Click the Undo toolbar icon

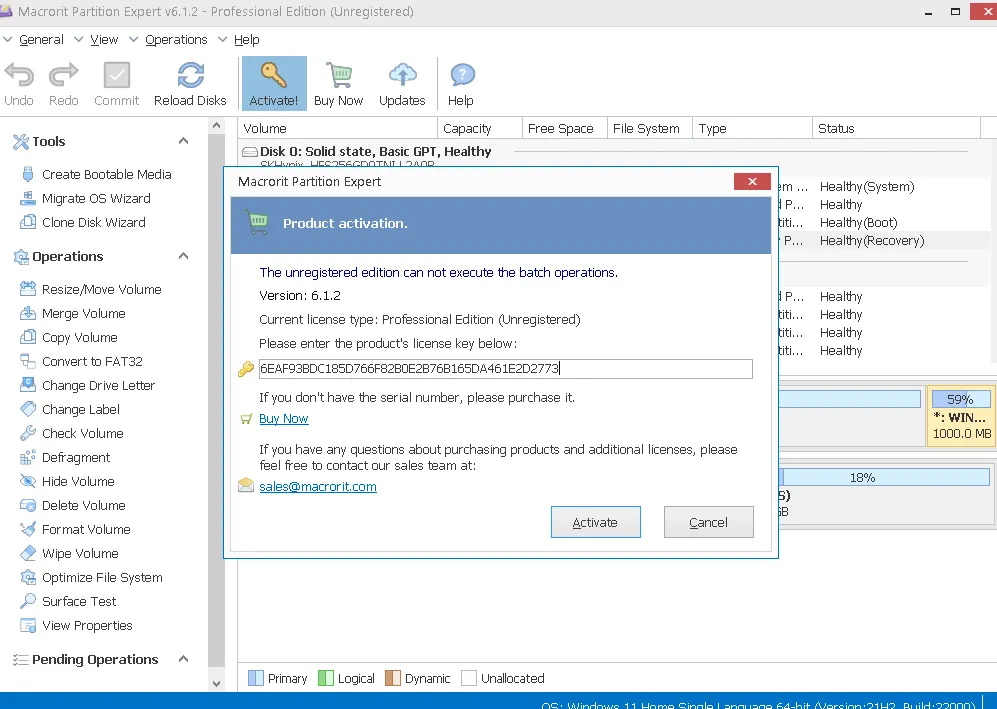pos(19,84)
